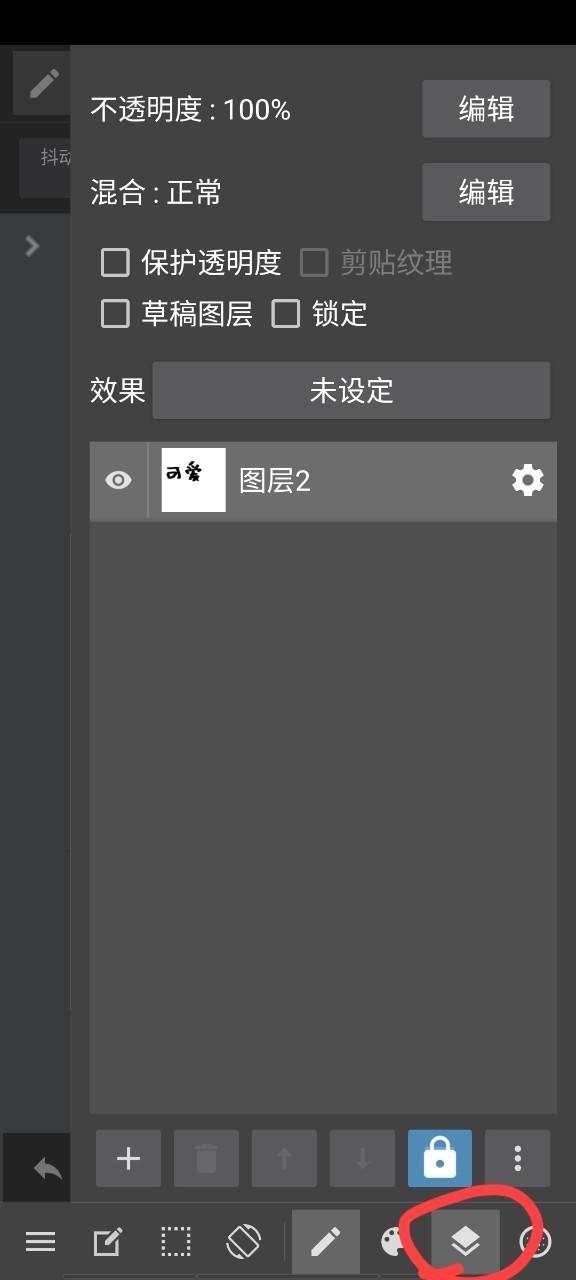Open the color palette icon
Image resolution: width=576 pixels, height=1280 pixels.
[395, 1243]
